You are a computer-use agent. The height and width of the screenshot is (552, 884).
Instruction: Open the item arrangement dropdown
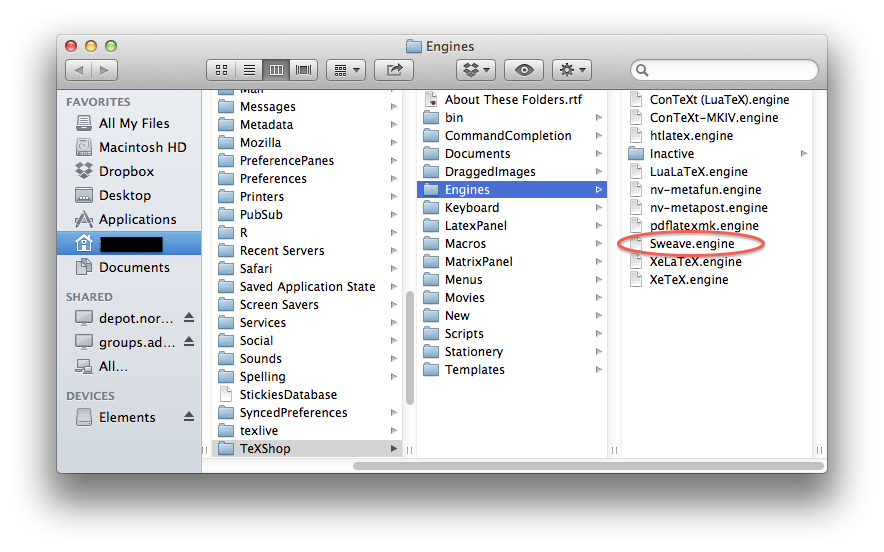(x=346, y=70)
